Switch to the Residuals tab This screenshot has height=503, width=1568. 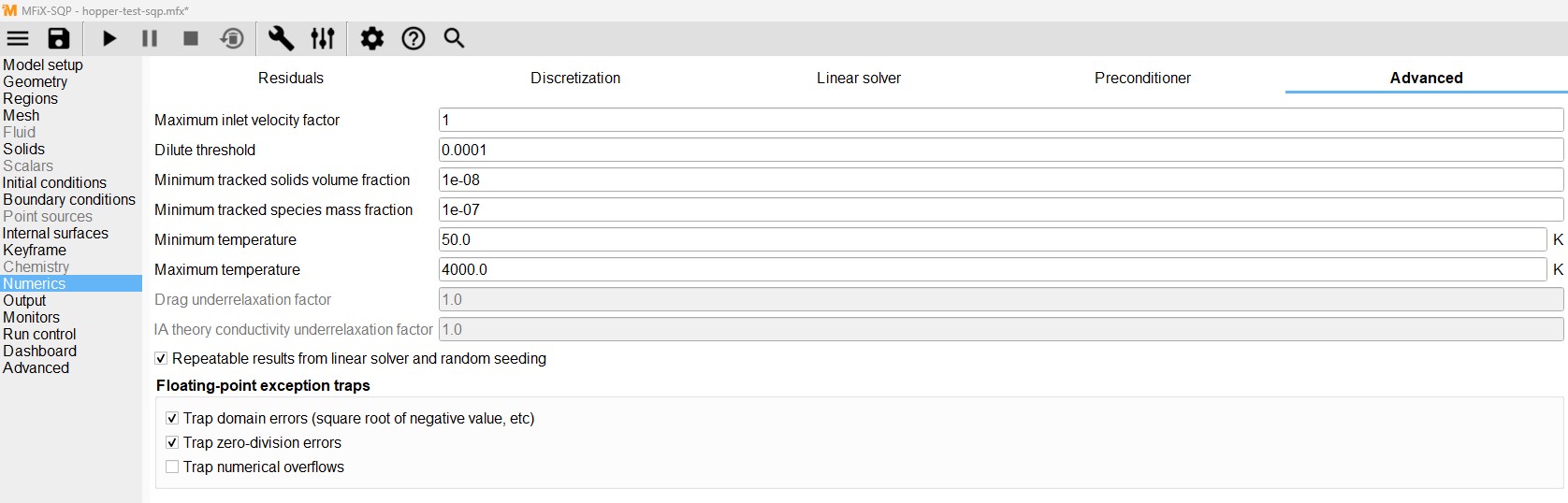291,78
